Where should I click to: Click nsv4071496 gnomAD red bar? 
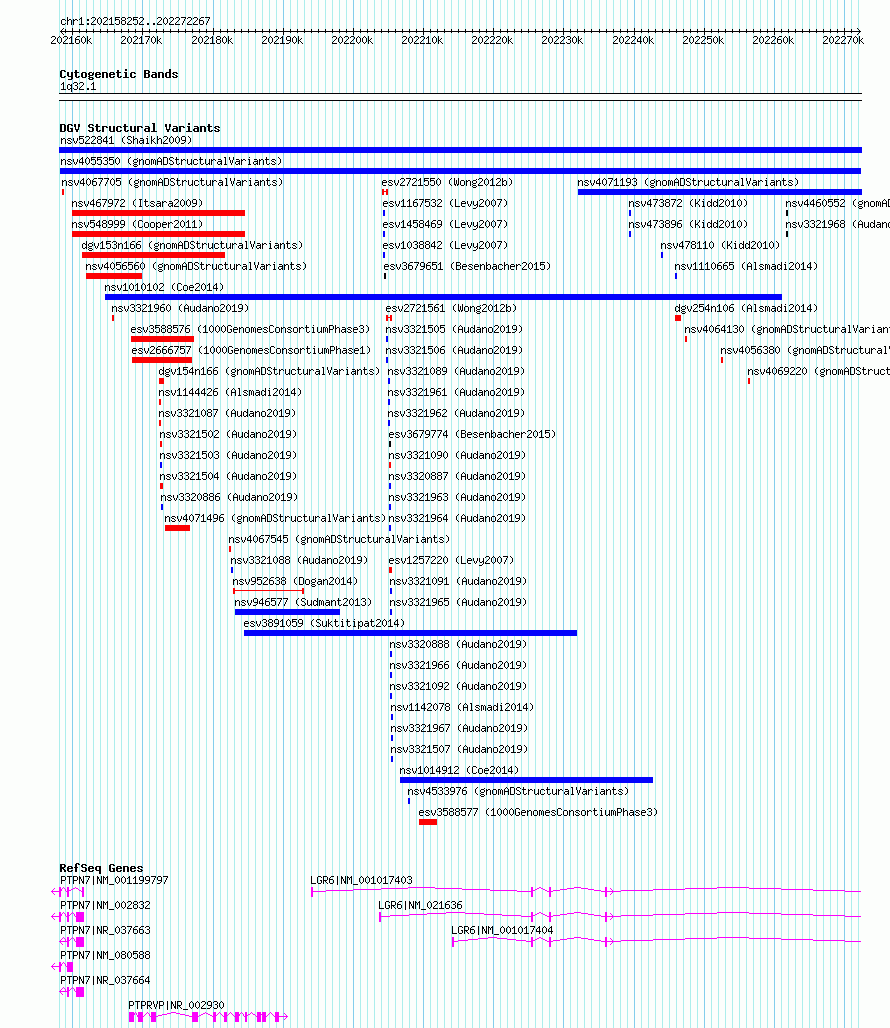177,528
